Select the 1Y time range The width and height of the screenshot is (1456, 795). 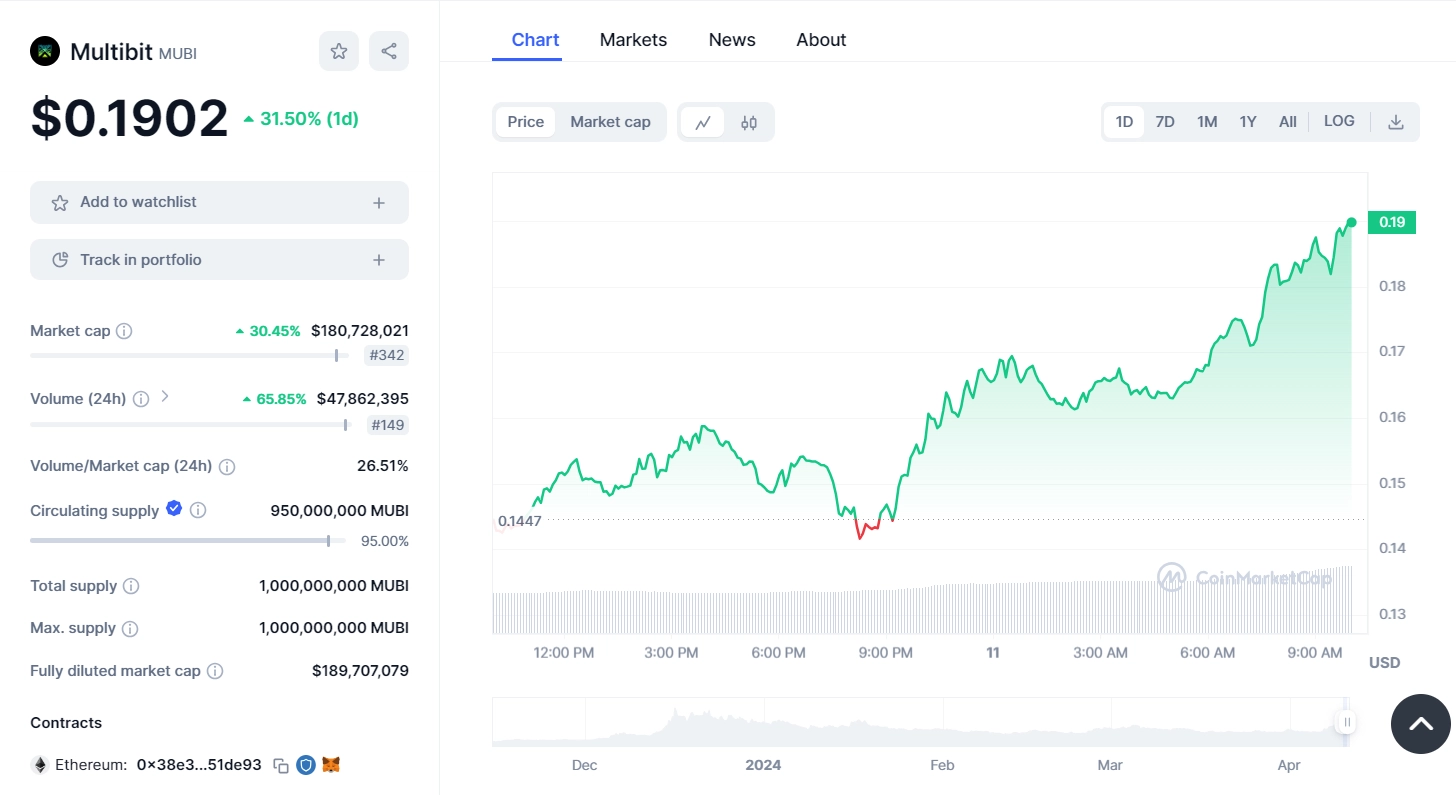coord(1248,122)
